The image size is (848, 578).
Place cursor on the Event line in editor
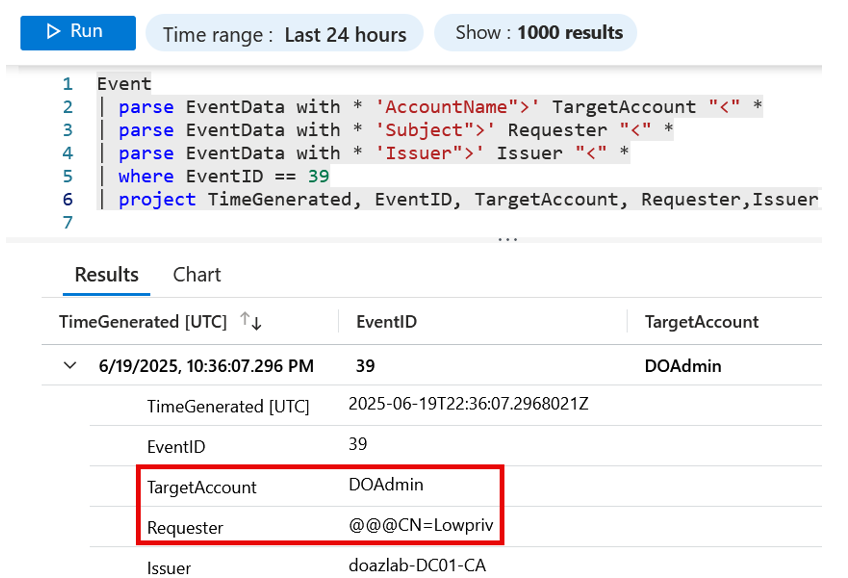124,84
